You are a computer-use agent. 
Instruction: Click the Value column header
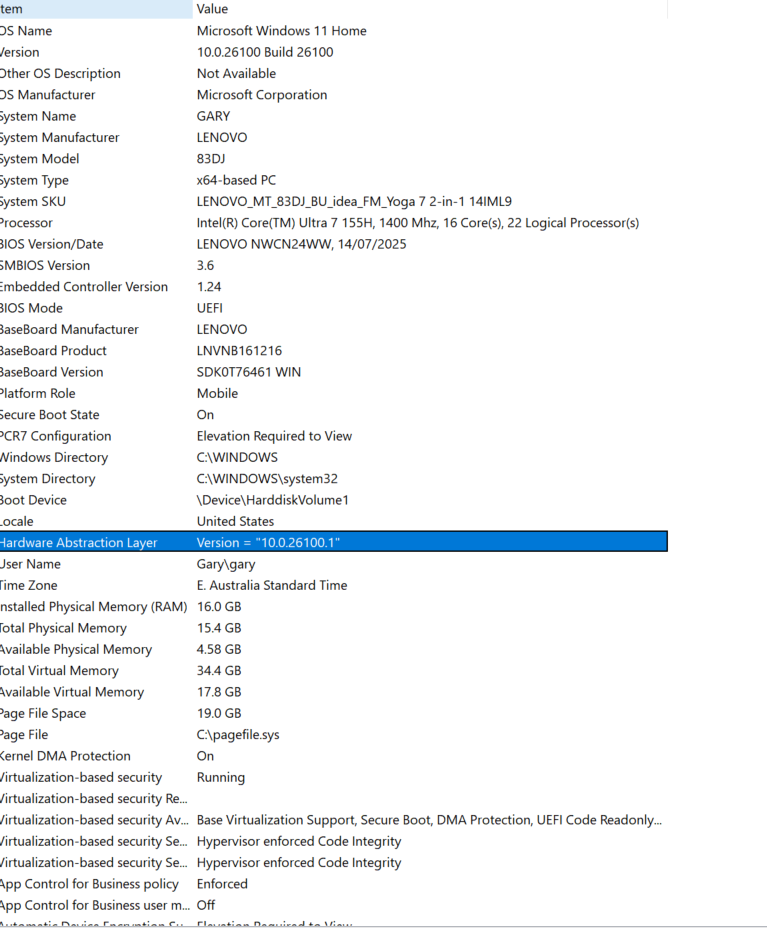430,9
